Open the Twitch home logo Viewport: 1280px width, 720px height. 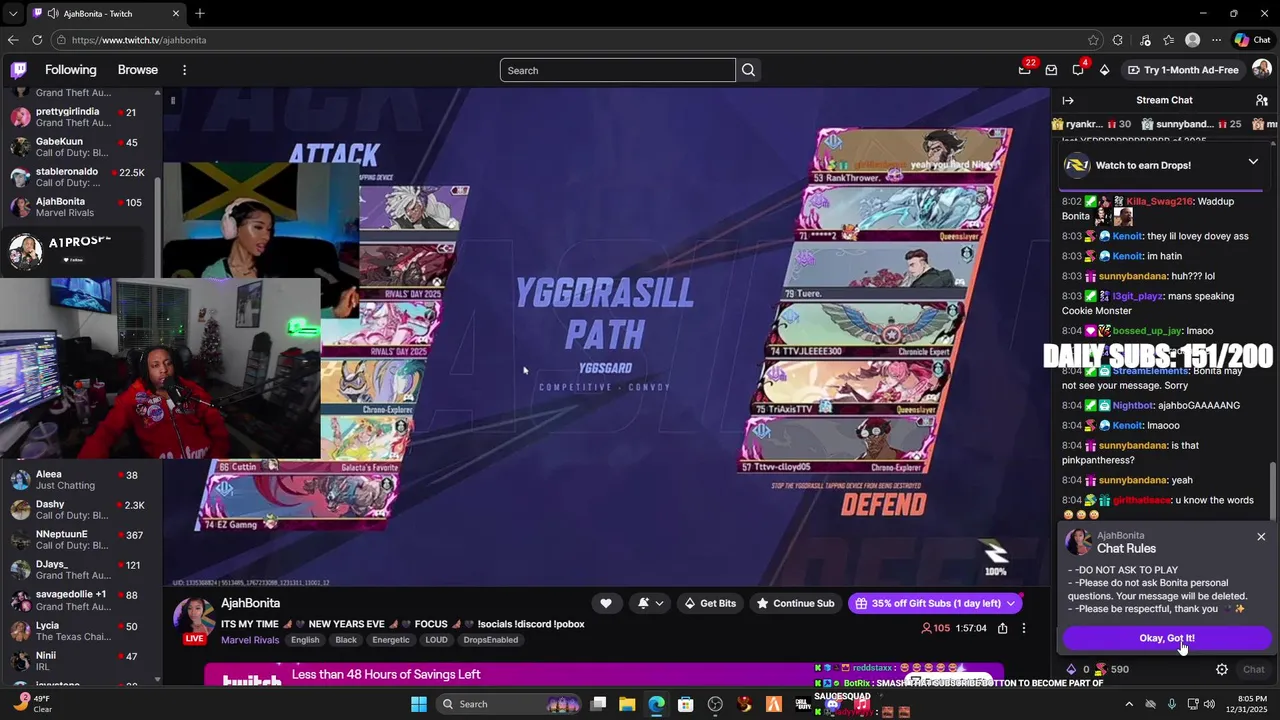click(x=19, y=70)
